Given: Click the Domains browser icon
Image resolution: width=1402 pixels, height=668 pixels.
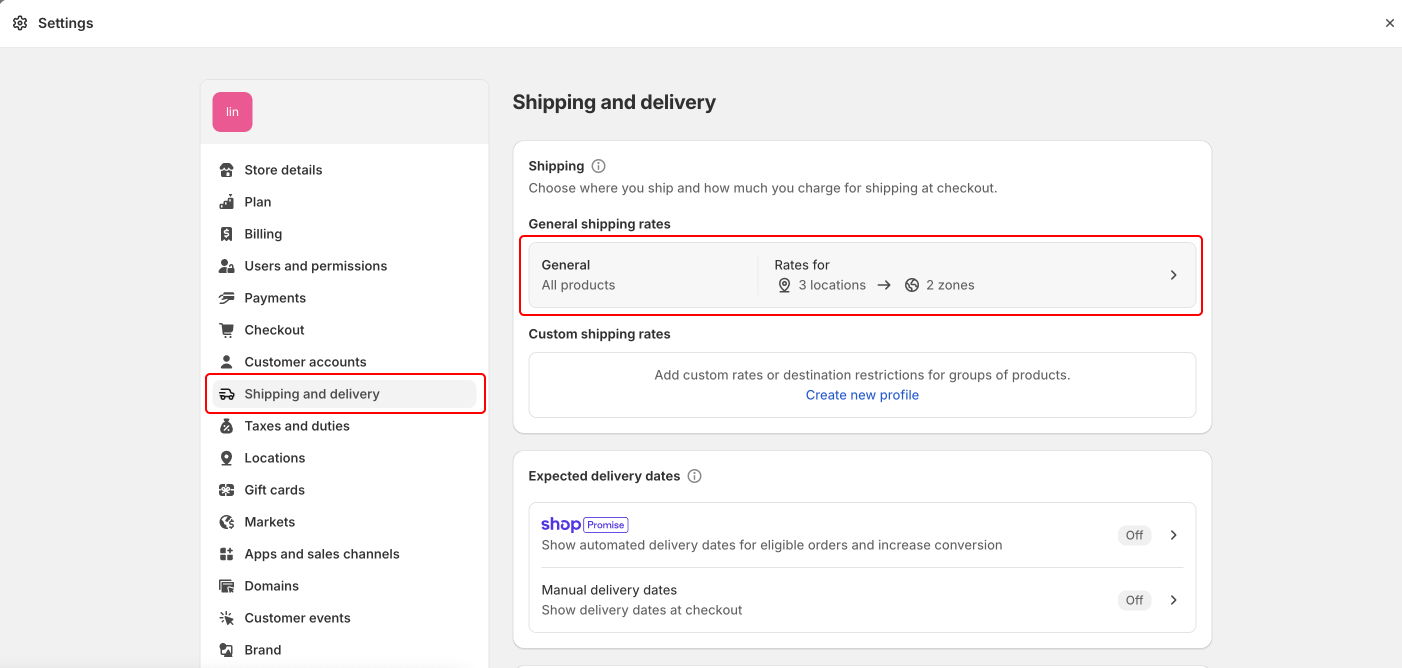Looking at the screenshot, I should coord(226,586).
